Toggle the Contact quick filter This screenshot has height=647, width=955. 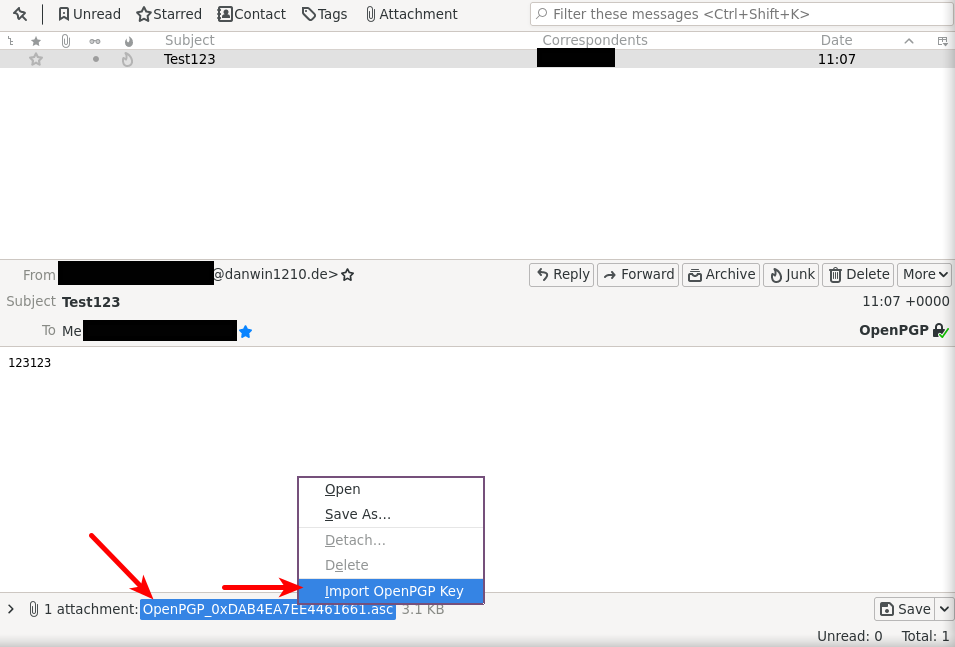pyautogui.click(x=252, y=14)
